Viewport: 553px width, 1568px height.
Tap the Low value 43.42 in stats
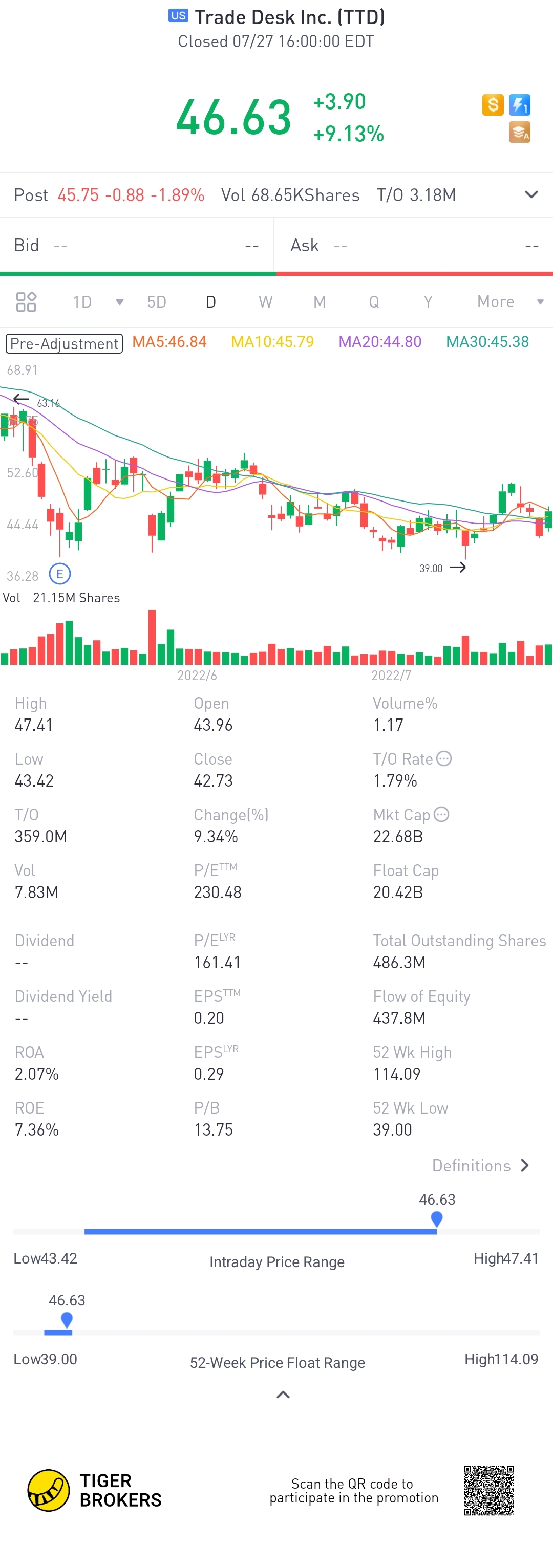[34, 781]
